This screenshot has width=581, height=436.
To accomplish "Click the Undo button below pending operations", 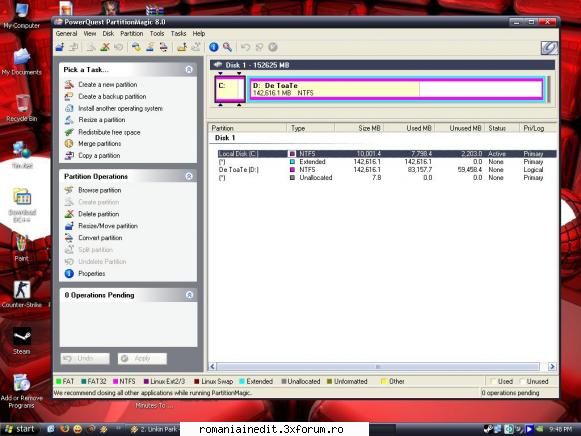I will pos(85,358).
